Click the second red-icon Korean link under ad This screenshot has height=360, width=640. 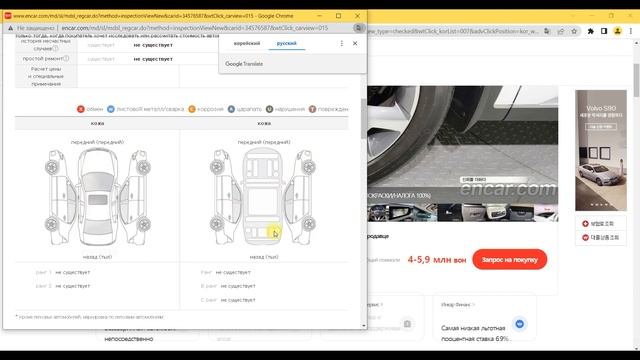(x=600, y=237)
